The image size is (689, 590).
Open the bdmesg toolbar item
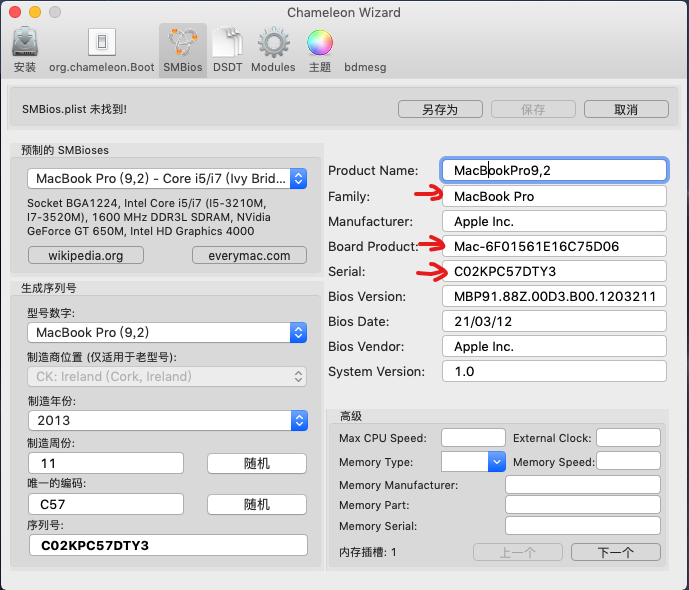365,67
